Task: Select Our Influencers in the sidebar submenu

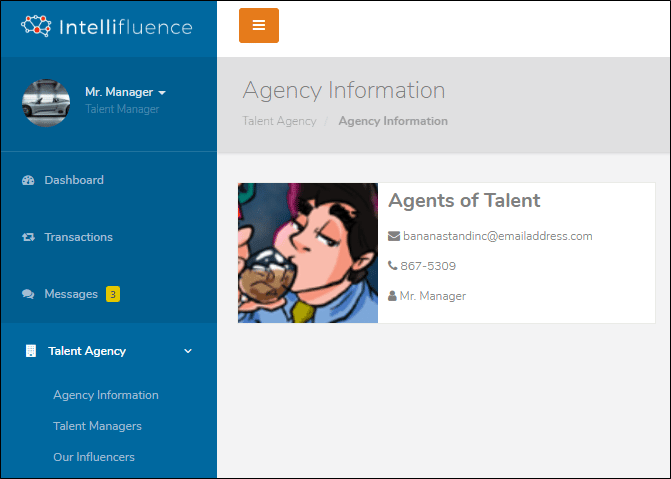Action: pos(94,457)
